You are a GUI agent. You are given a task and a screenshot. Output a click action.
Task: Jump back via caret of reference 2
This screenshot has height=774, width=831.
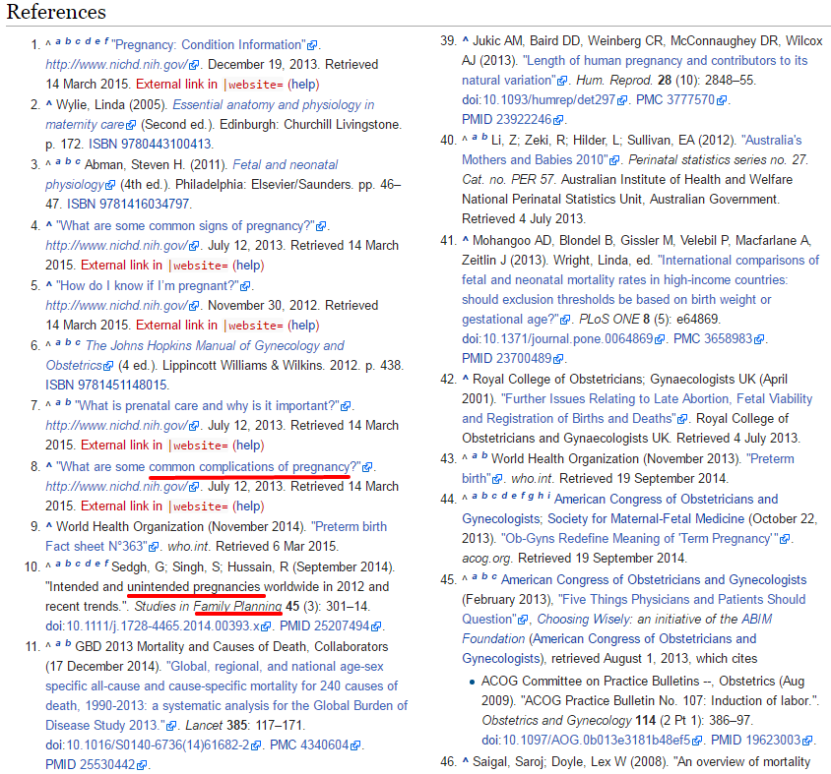(x=49, y=104)
